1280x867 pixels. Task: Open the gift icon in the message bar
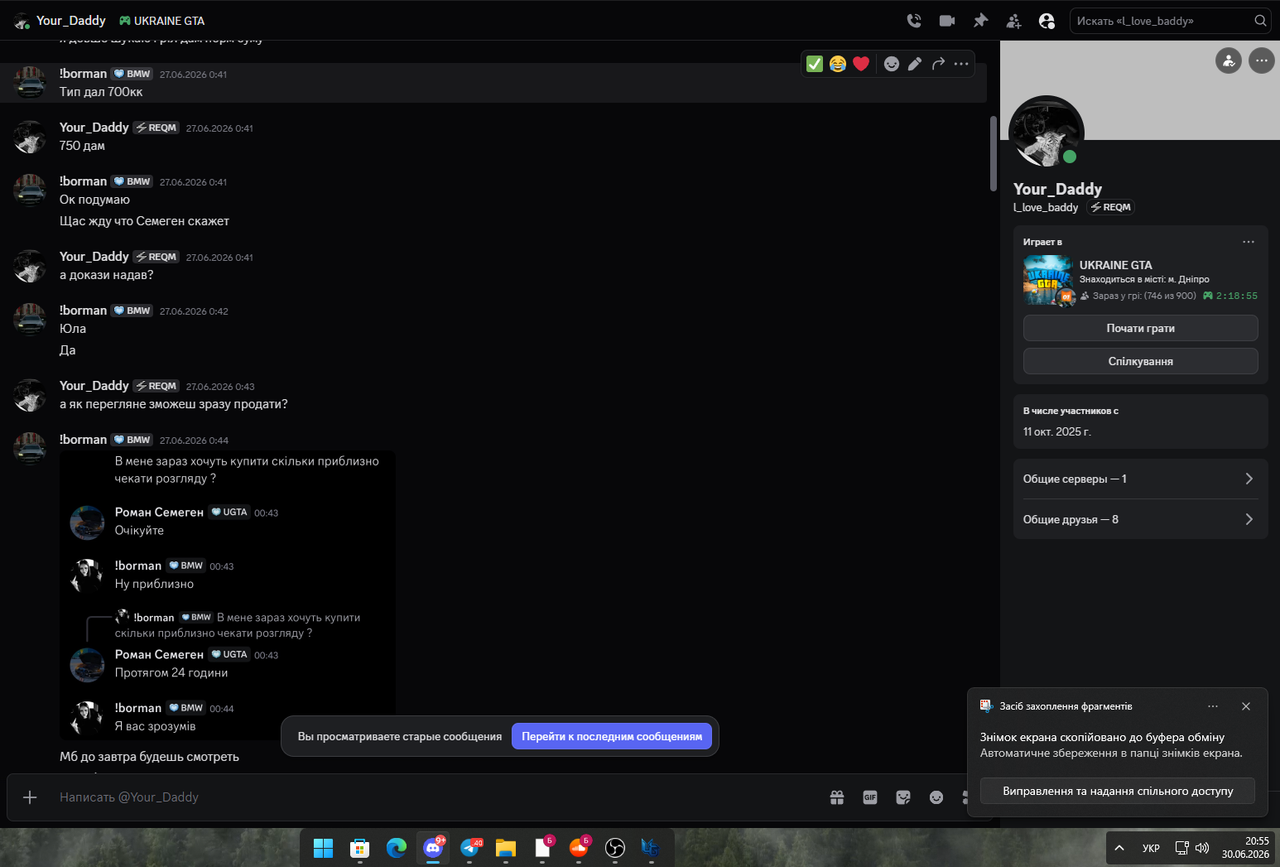tap(837, 797)
